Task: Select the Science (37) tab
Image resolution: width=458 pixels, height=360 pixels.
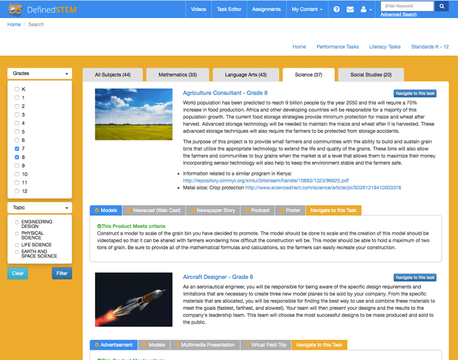Action: [309, 75]
